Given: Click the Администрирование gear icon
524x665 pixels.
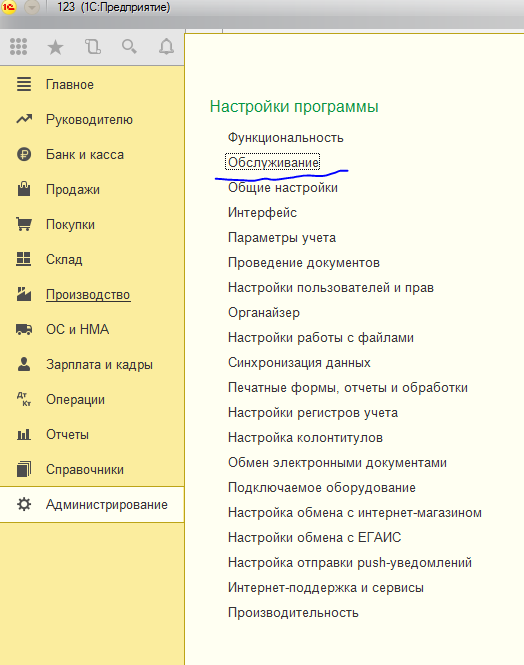Looking at the screenshot, I should pyautogui.click(x=24, y=504).
